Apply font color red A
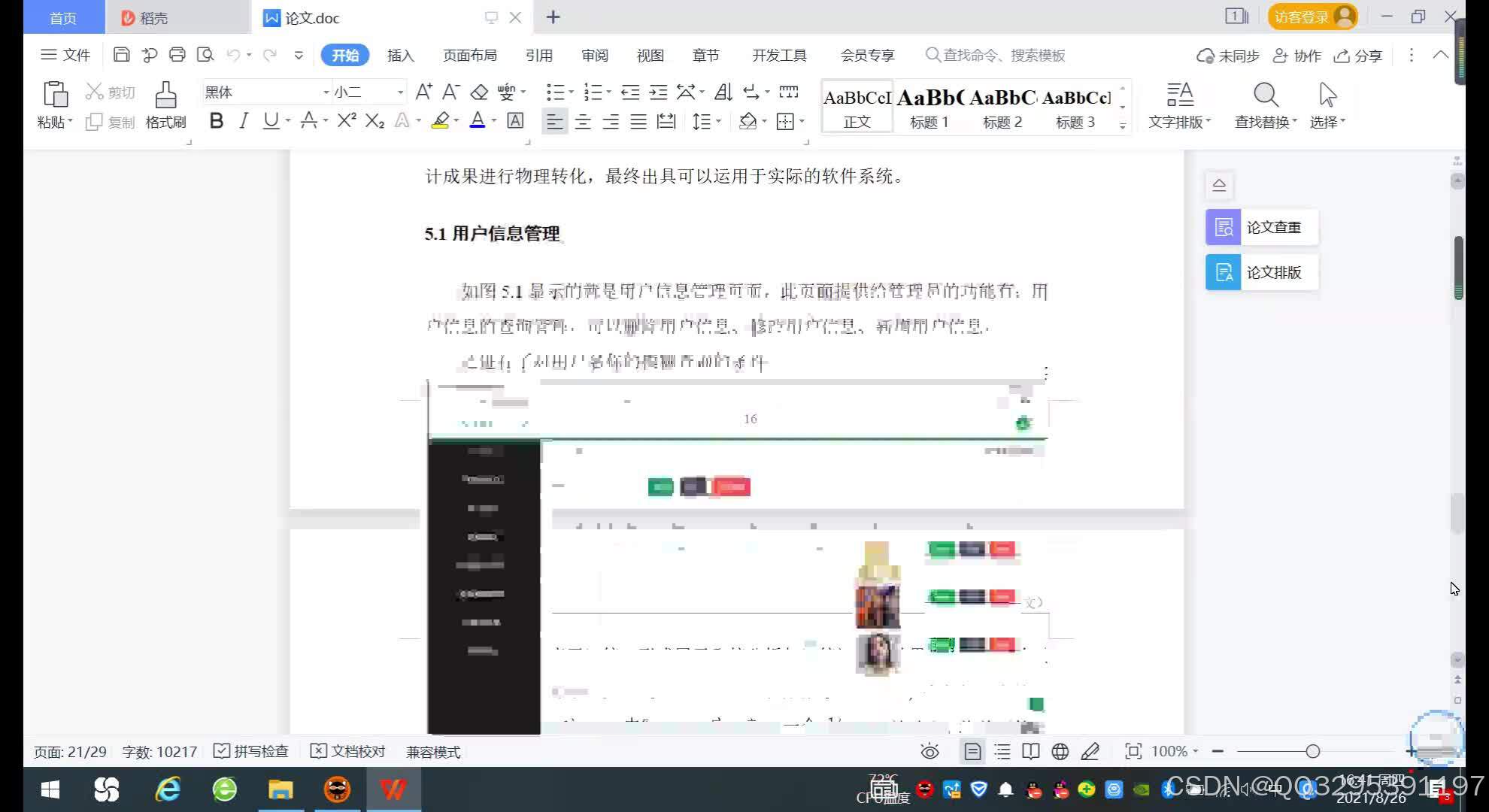 click(478, 121)
